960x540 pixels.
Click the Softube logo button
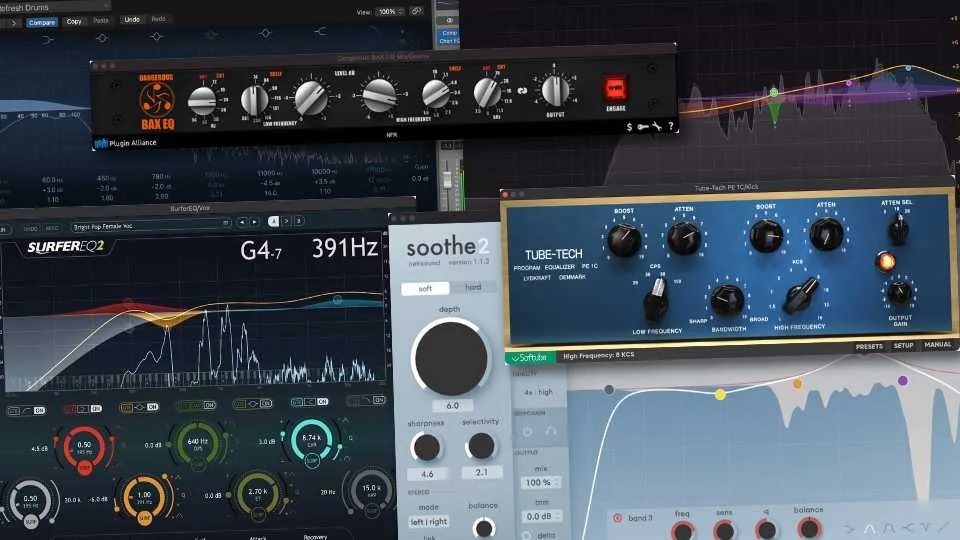click(530, 357)
